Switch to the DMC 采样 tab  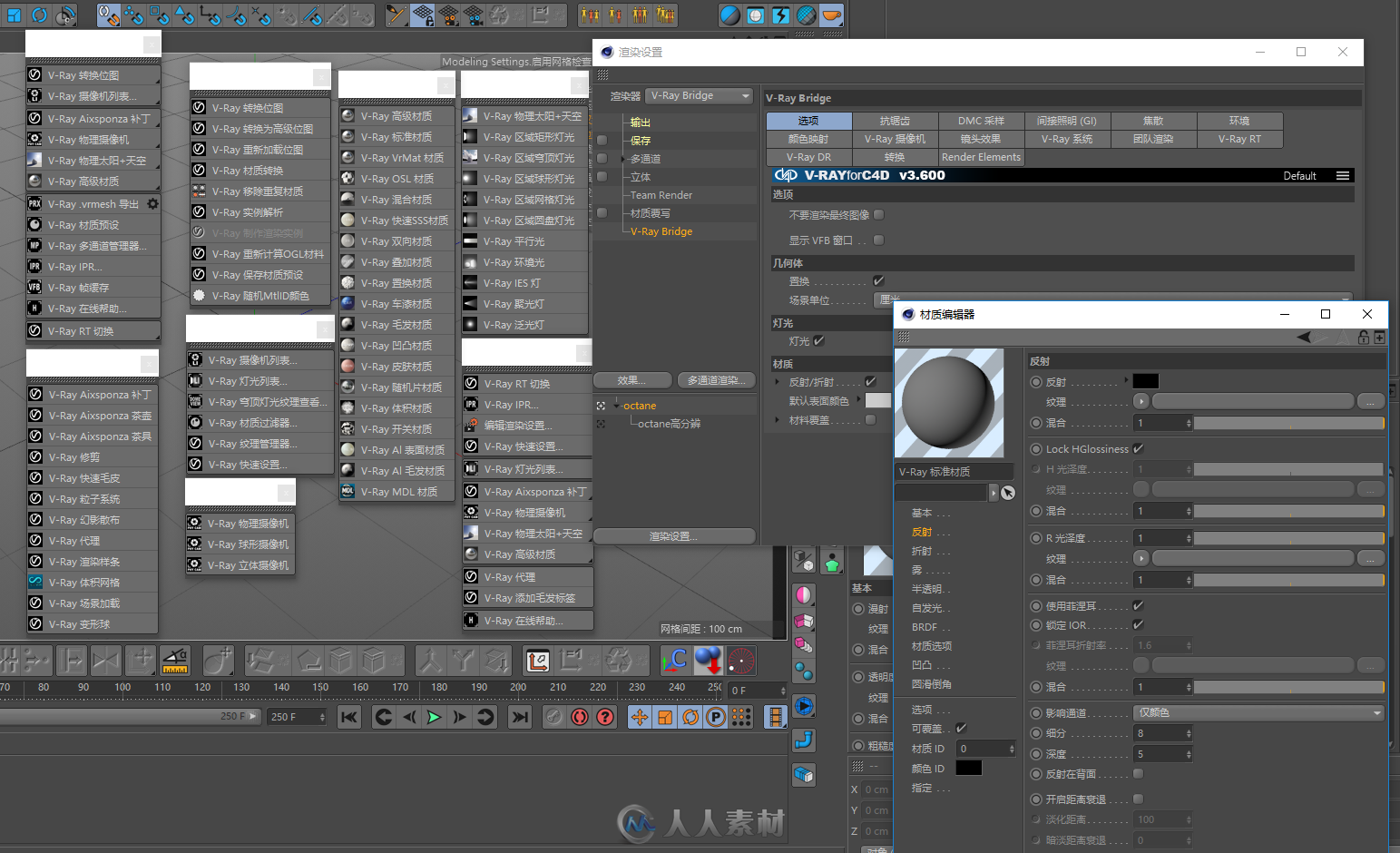tap(981, 121)
